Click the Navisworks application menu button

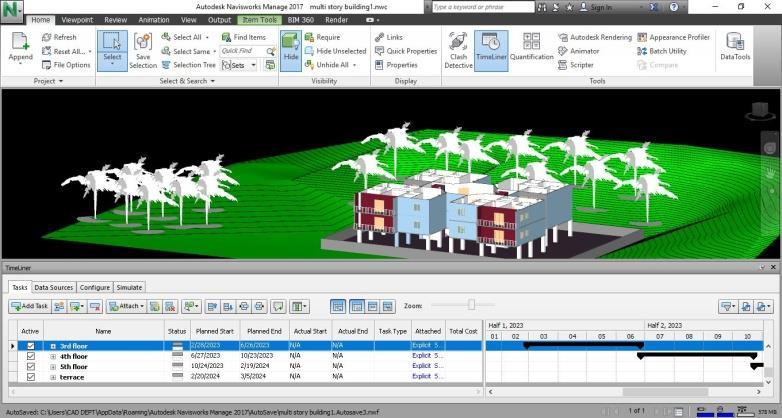[x=12, y=12]
